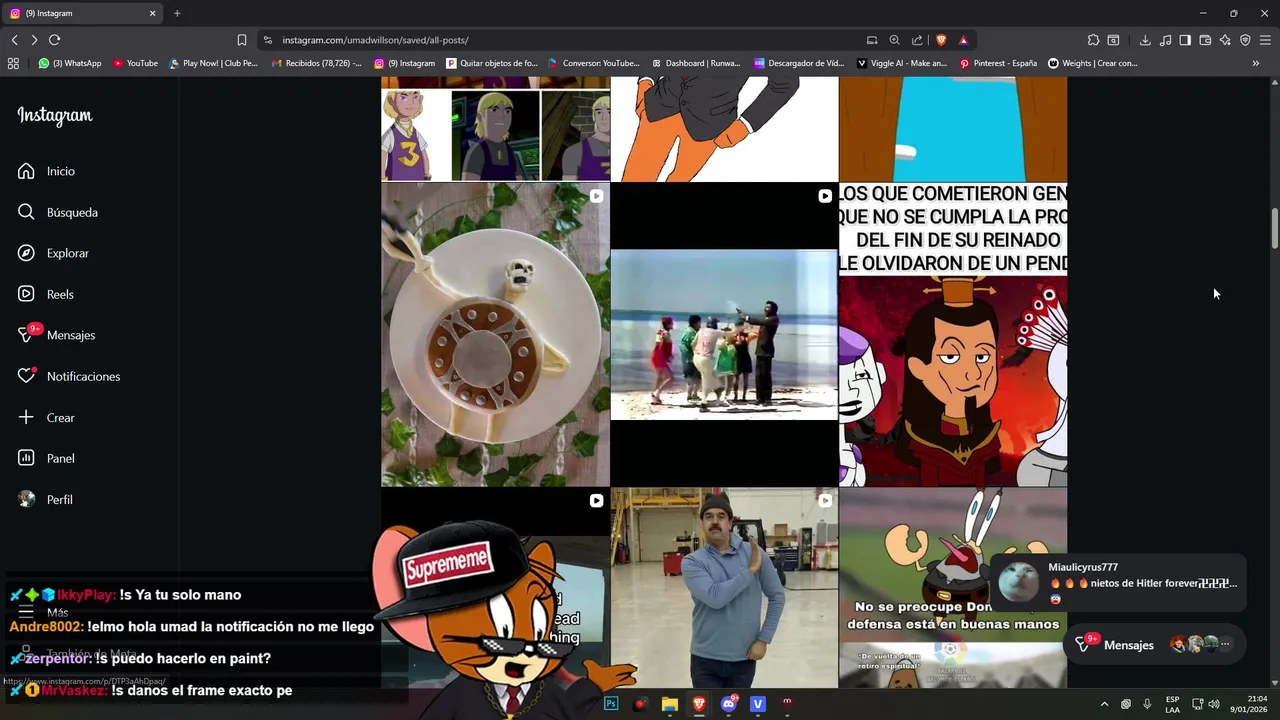The width and height of the screenshot is (1280, 720).
Task: Toggle the browser sidebar panel icon
Action: pos(1185,40)
